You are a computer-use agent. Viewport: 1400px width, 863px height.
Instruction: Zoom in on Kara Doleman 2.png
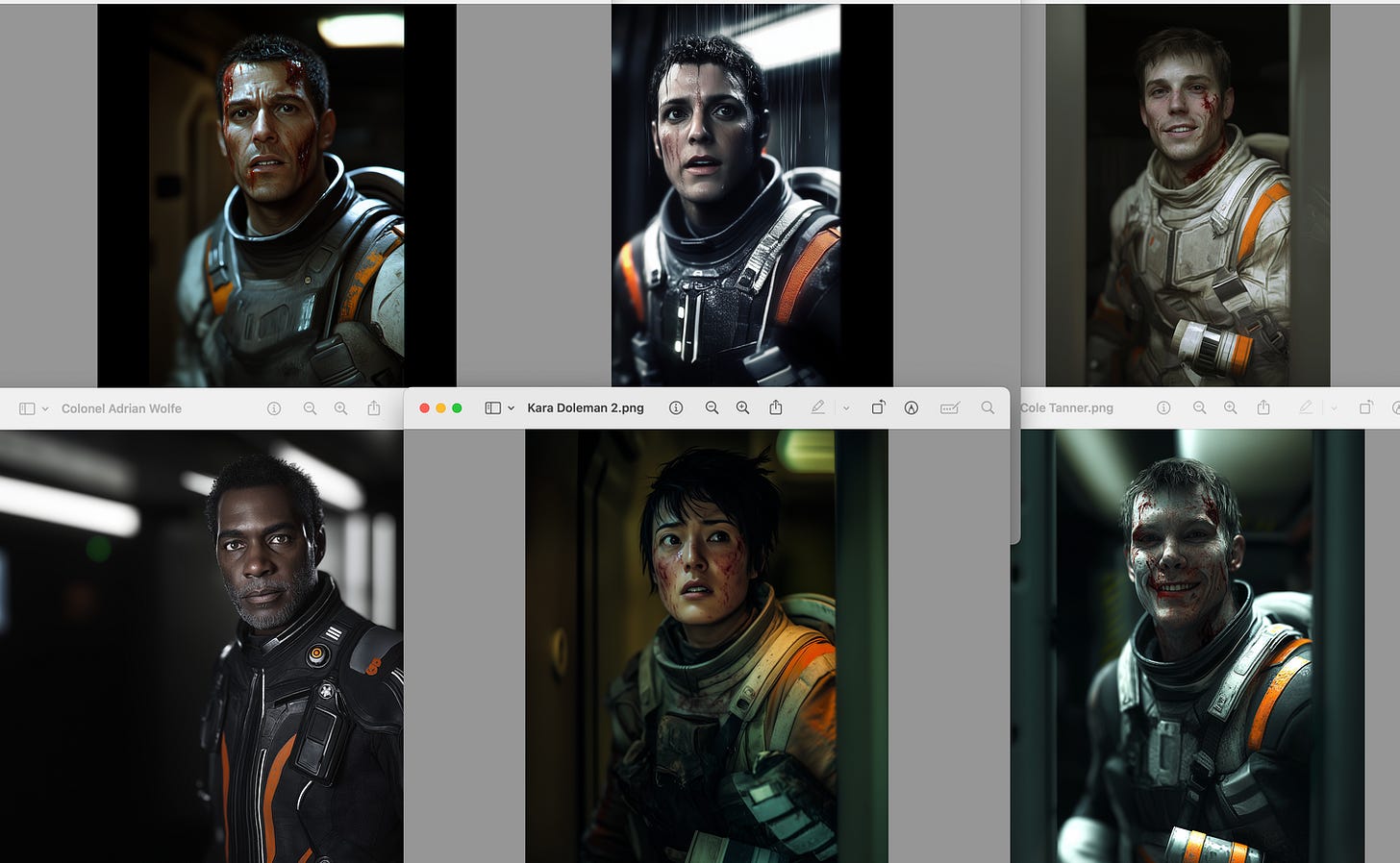coord(742,408)
